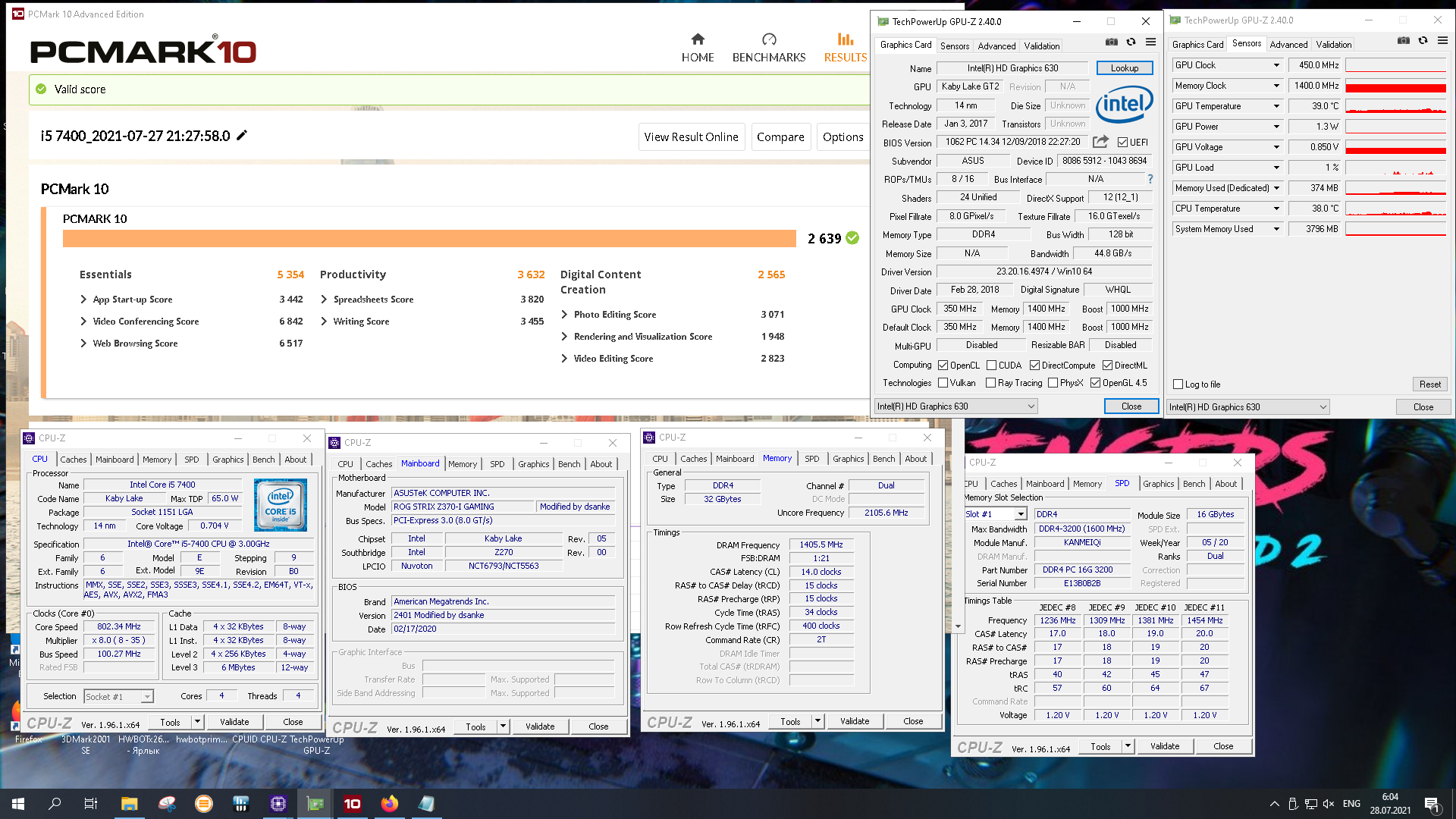Screen dimensions: 1456x819
Task: Click the Compare button in PCMark 10
Action: point(780,137)
